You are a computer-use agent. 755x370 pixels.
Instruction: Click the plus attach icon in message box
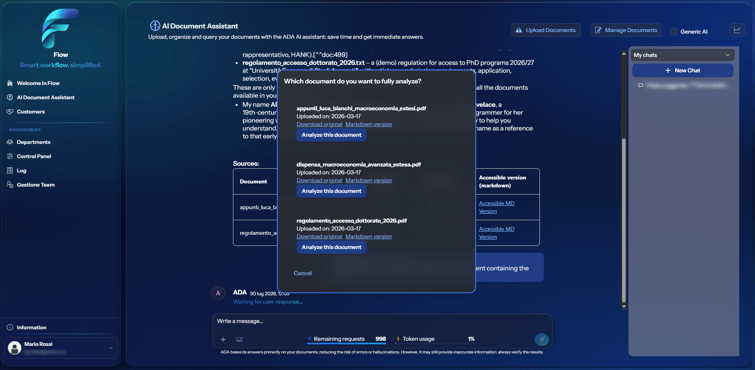pos(223,340)
